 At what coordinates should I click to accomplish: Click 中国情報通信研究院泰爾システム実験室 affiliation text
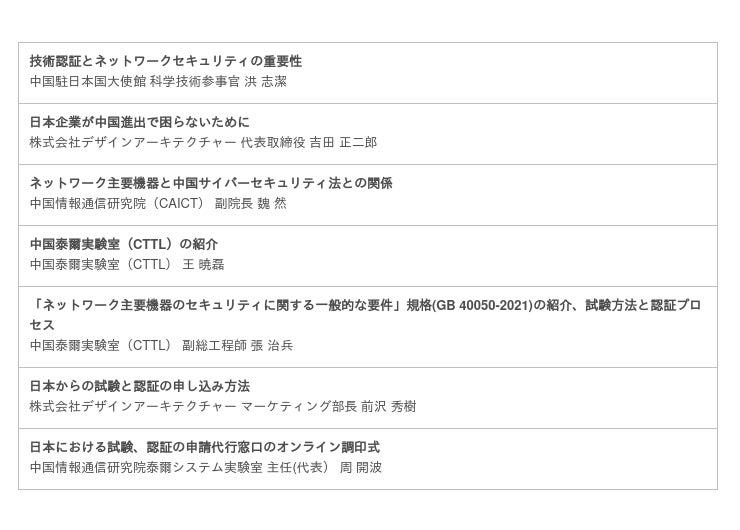point(146,468)
